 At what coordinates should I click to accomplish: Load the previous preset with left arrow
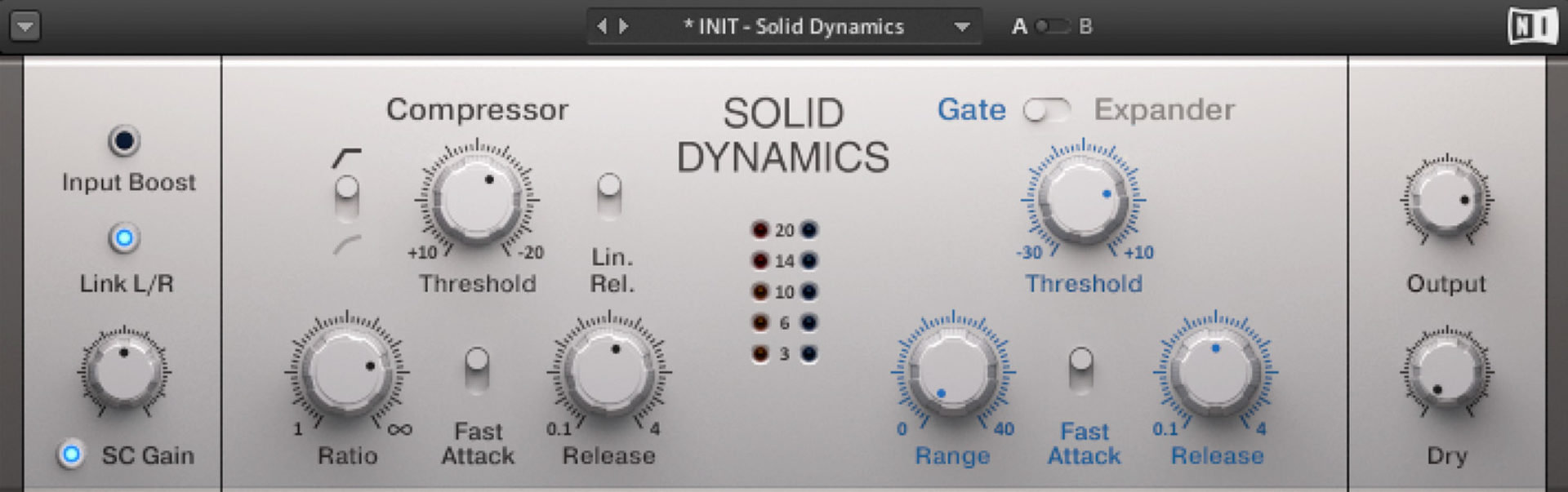tap(602, 26)
